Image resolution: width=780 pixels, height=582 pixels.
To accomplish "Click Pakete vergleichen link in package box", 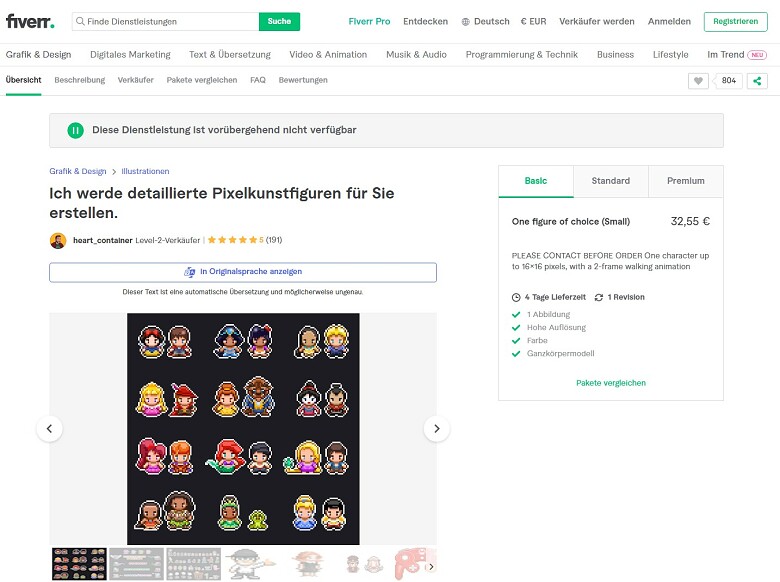I will (x=611, y=383).
